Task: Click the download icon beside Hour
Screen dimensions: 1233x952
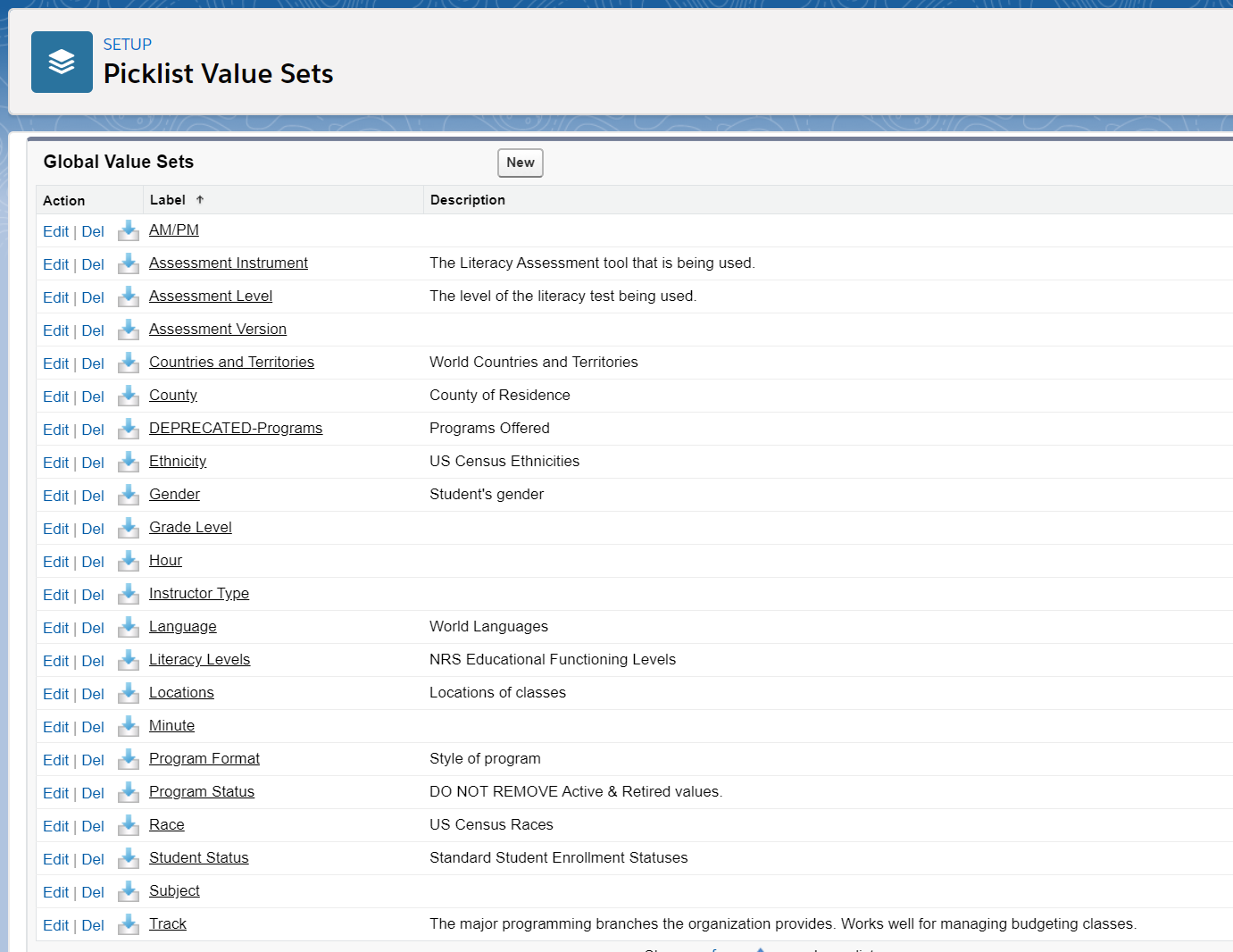Action: pyautogui.click(x=128, y=561)
